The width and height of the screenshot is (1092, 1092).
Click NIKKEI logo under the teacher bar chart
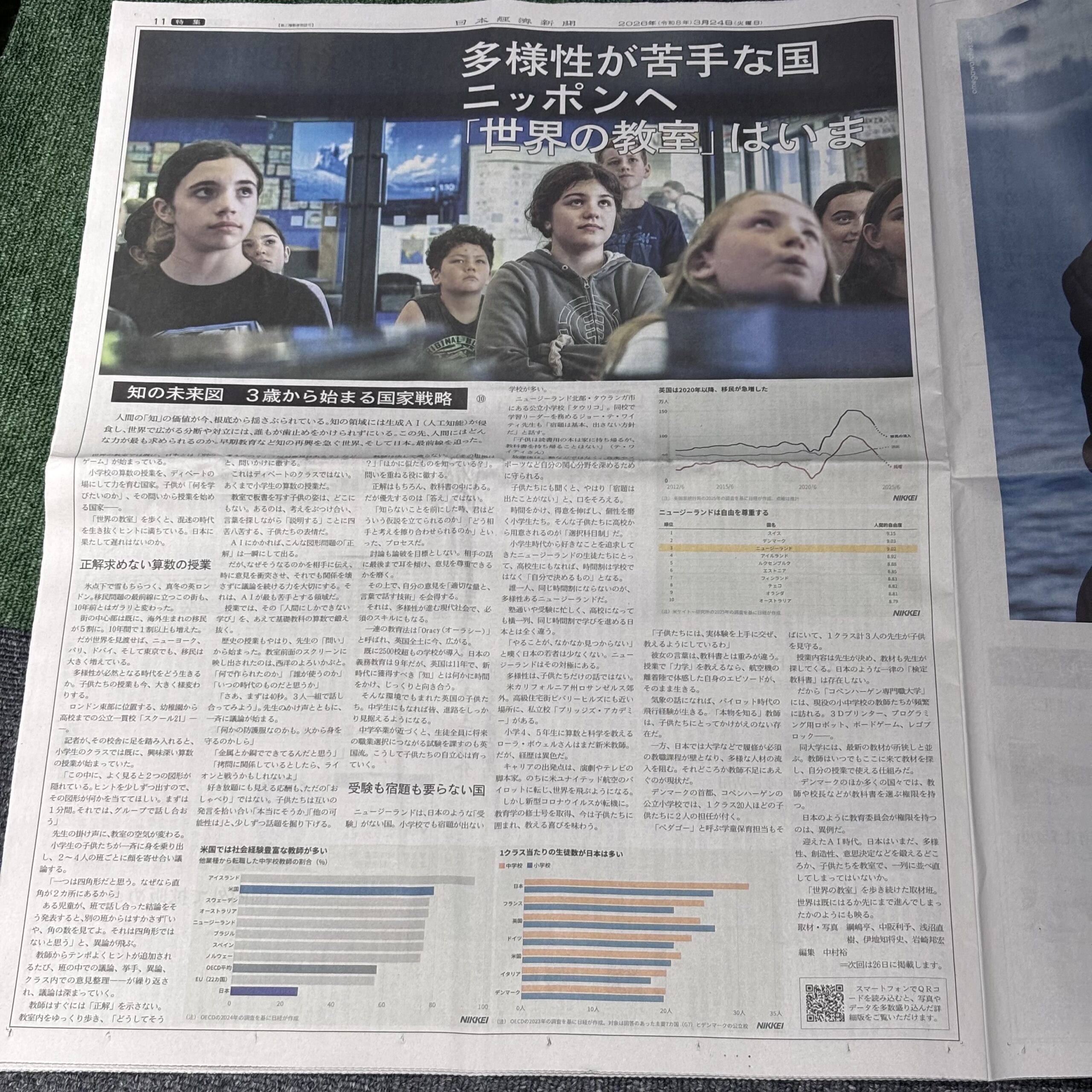[x=473, y=1019]
